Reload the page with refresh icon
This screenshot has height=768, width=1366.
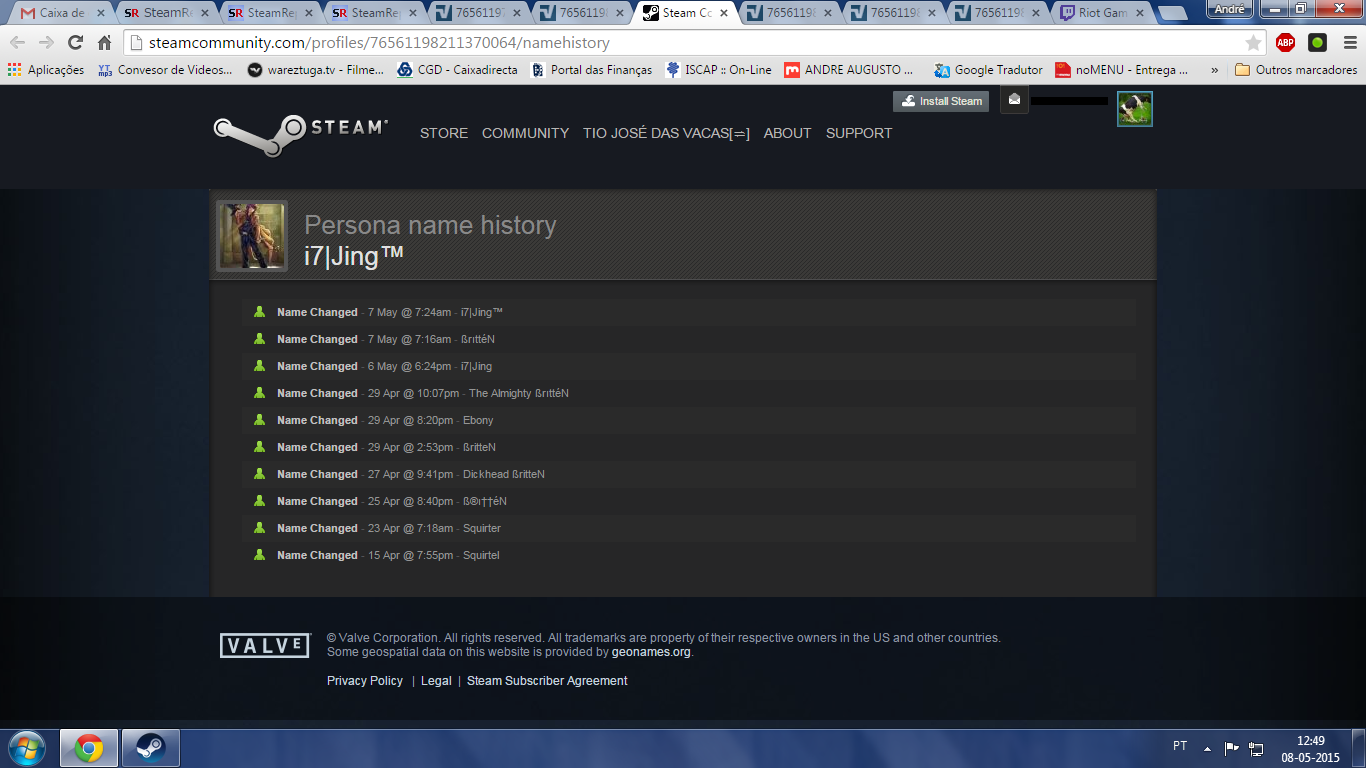75,43
